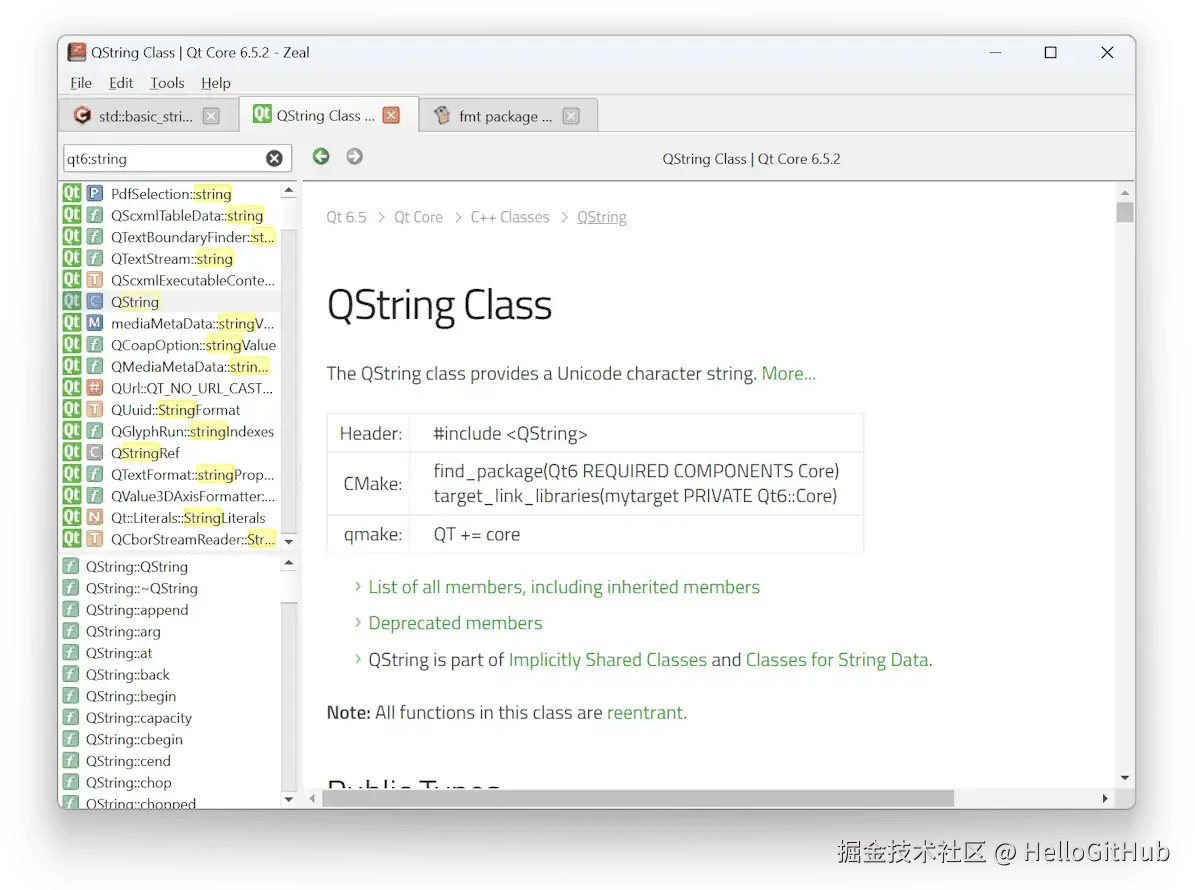The width and height of the screenshot is (1195, 890).
Task: Go forward with the gray arrow
Action: pos(354,156)
